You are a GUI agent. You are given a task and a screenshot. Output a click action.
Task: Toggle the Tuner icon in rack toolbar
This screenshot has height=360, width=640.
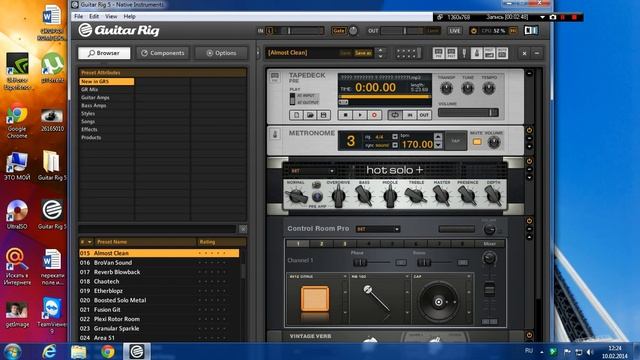point(464,53)
